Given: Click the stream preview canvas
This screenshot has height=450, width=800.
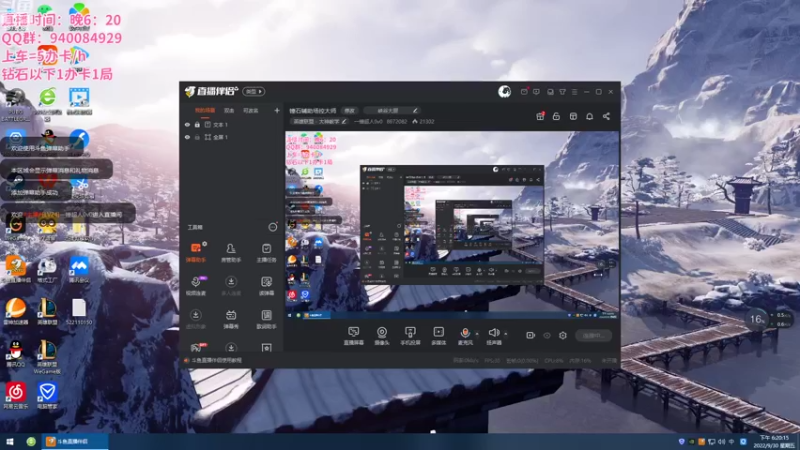Looking at the screenshot, I should click(452, 226).
